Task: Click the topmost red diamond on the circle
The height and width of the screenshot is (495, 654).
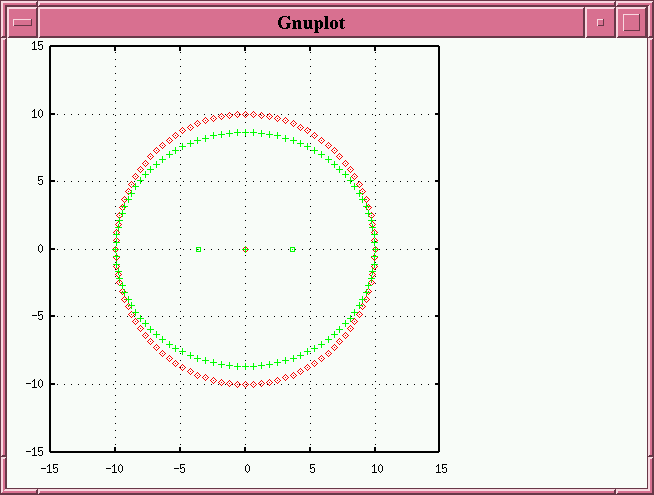Action: [246, 114]
